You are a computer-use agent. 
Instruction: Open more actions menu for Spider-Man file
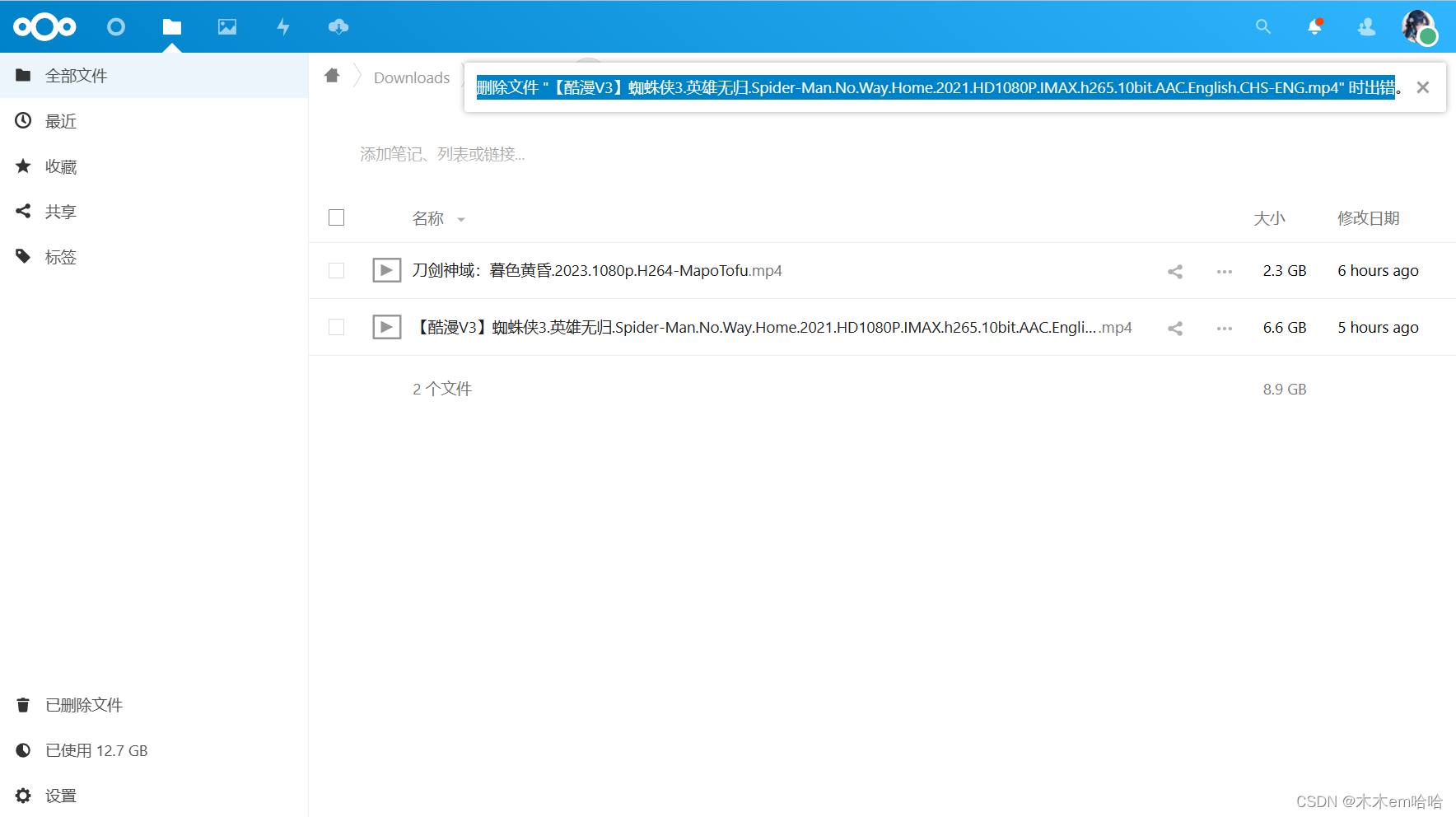point(1225,328)
